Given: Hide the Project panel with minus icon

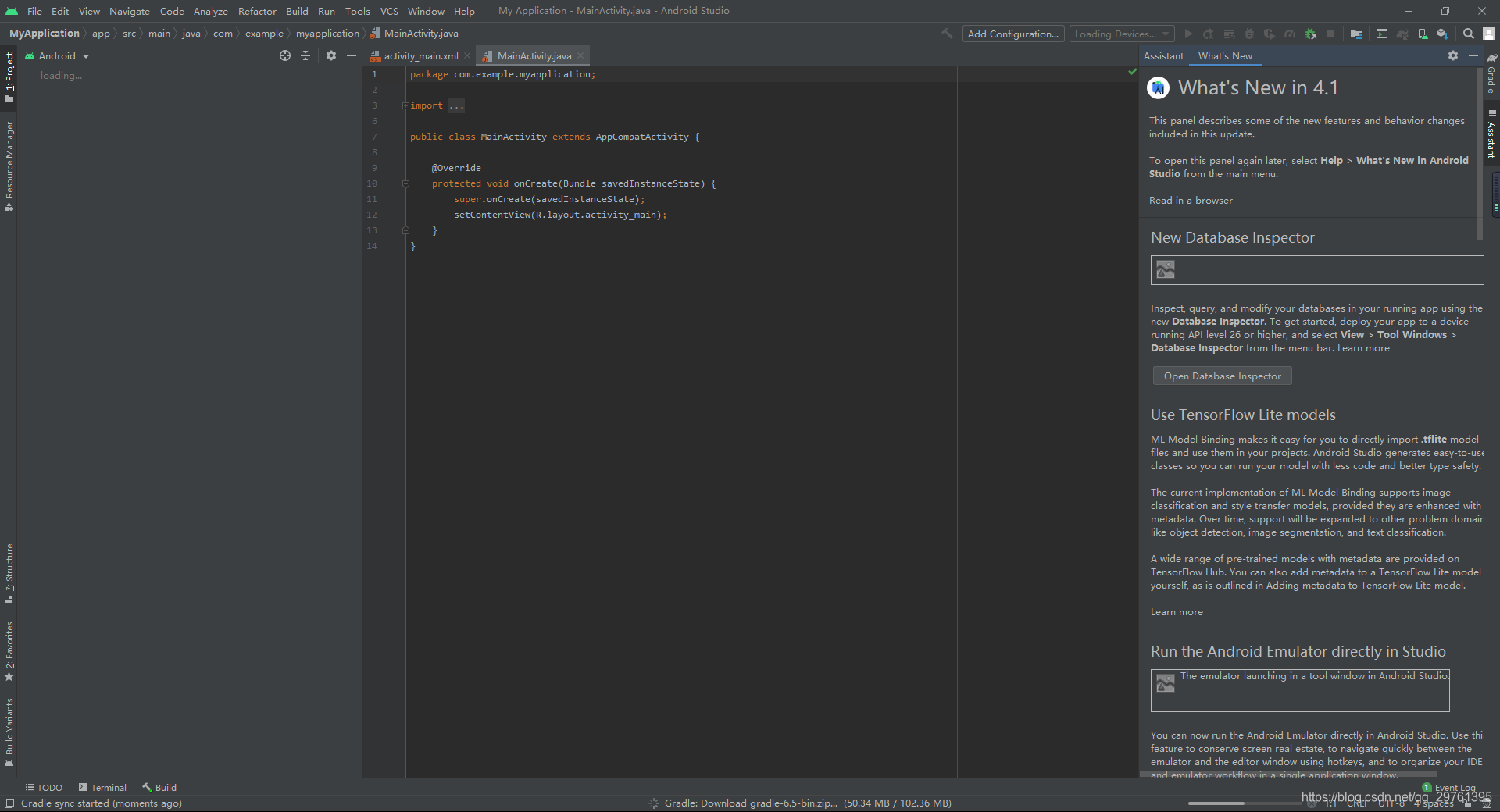Looking at the screenshot, I should (x=352, y=55).
